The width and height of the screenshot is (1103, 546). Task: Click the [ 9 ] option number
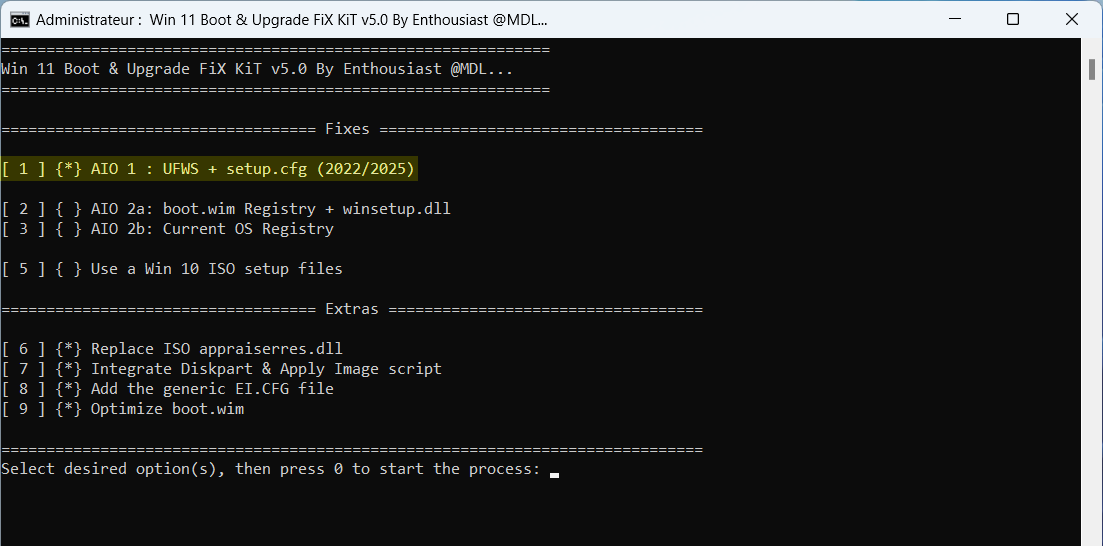(x=23, y=409)
